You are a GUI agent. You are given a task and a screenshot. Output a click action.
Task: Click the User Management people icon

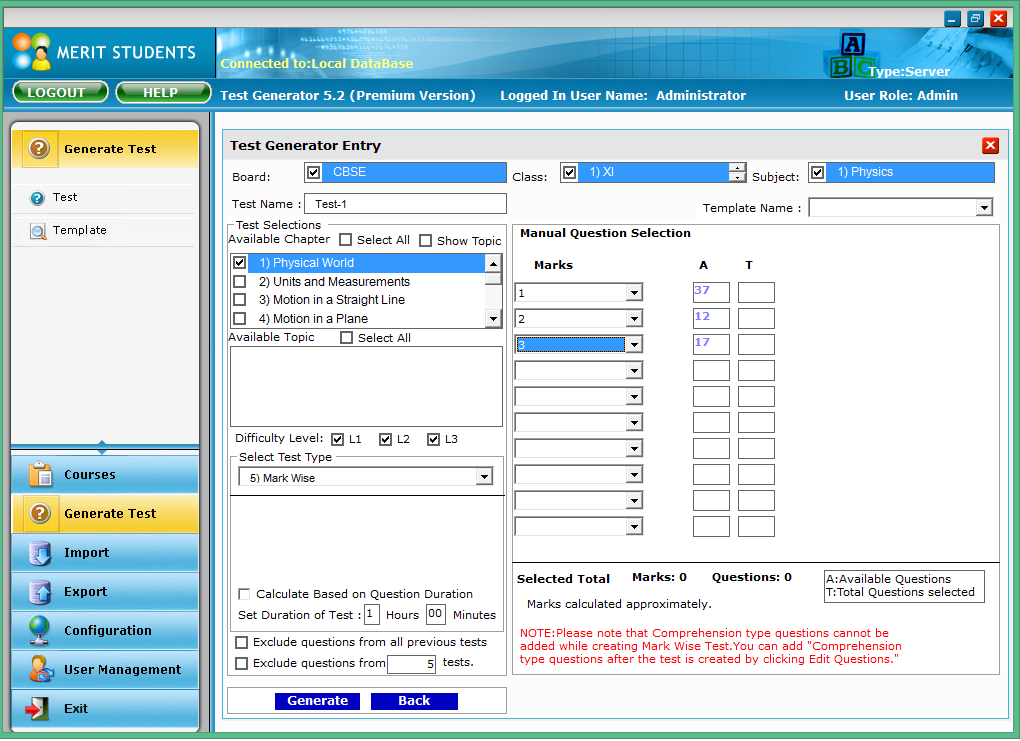coord(41,669)
